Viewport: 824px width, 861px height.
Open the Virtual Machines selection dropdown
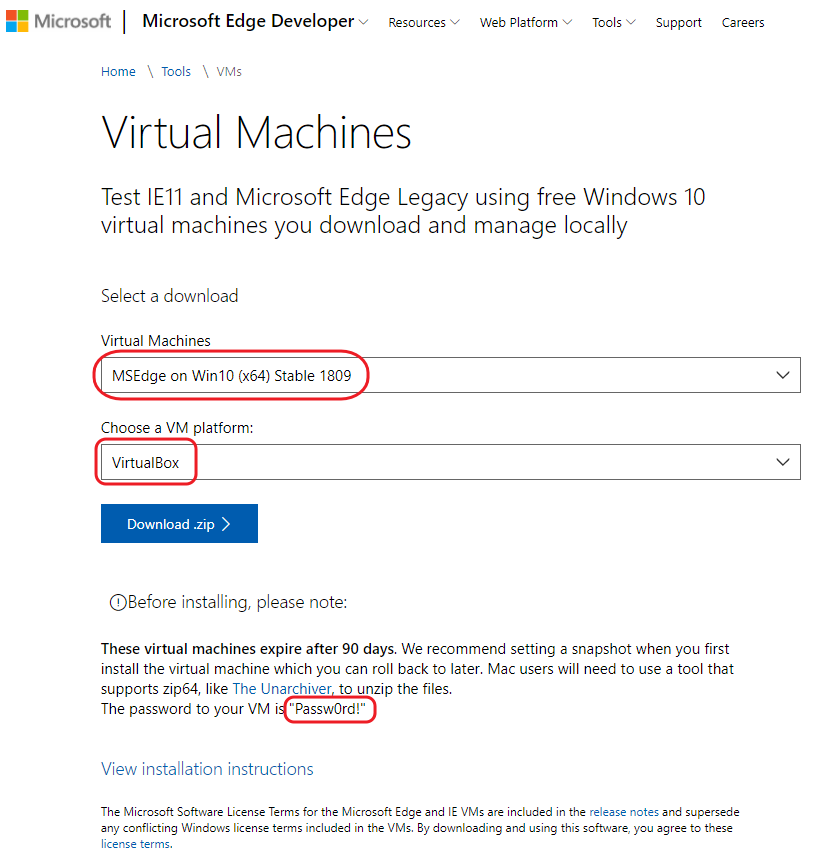pos(450,375)
